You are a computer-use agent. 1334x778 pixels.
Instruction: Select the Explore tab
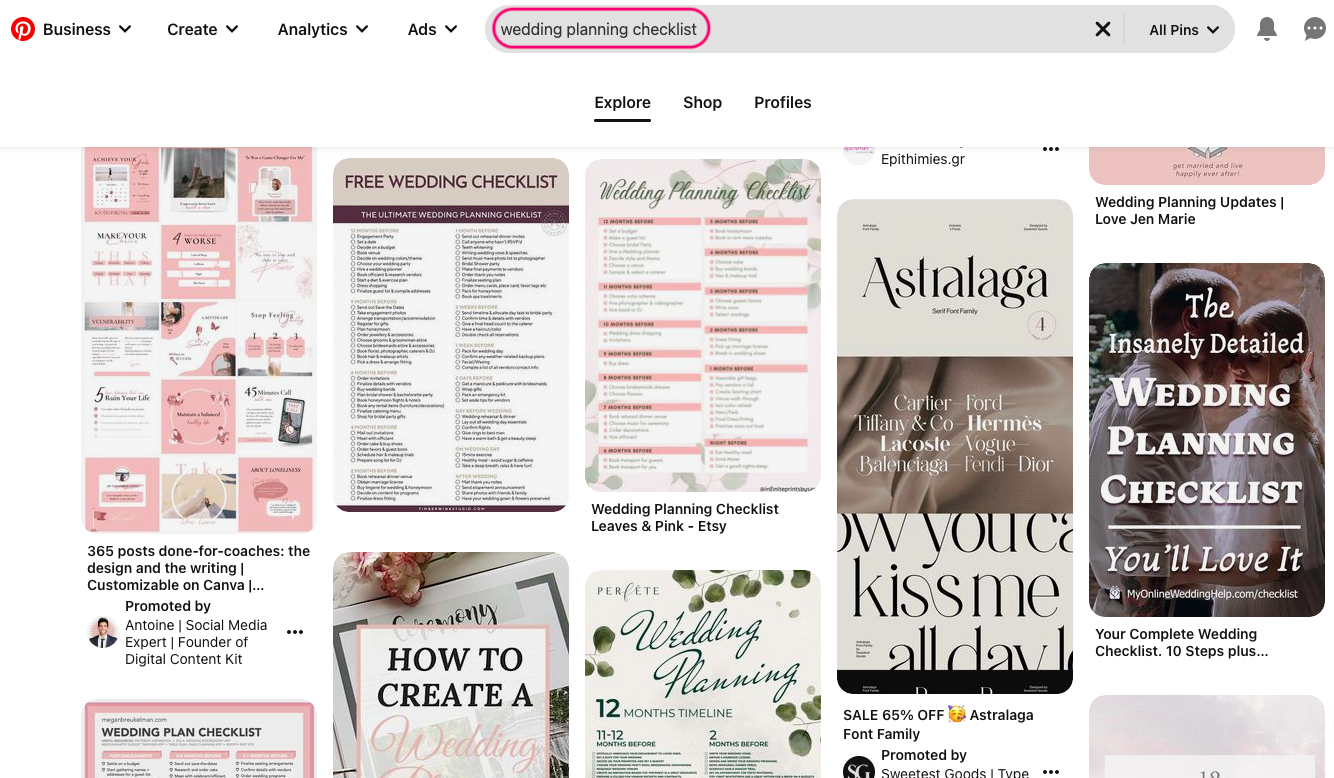tap(622, 102)
